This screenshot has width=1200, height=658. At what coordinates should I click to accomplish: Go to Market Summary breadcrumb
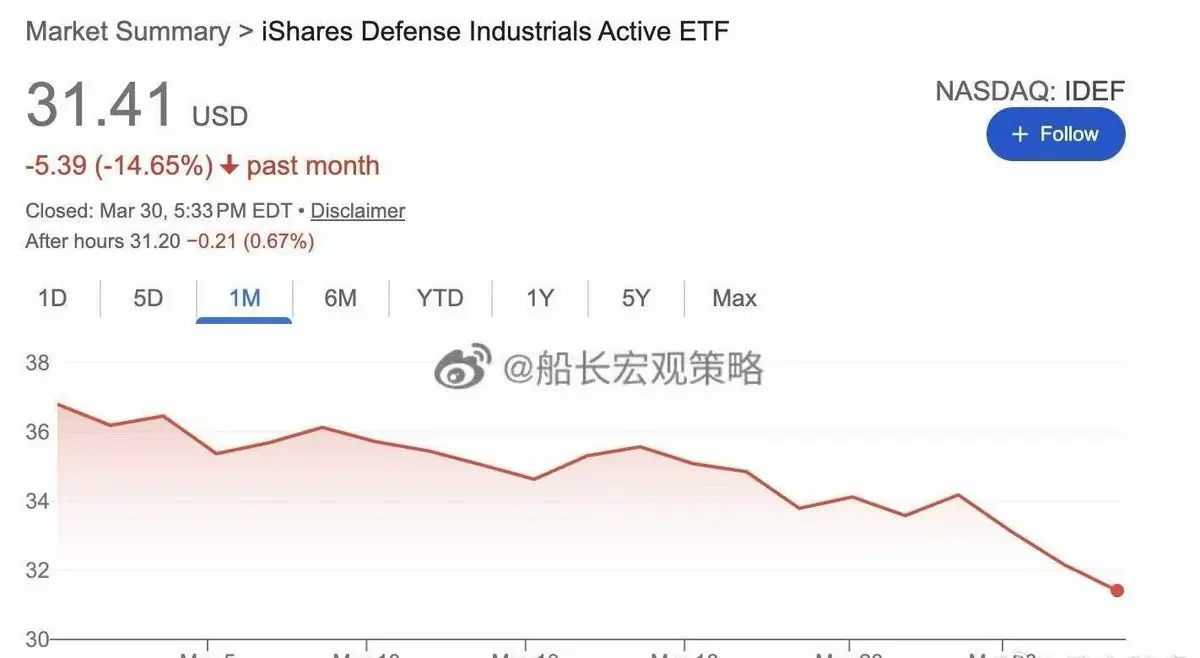[x=127, y=31]
